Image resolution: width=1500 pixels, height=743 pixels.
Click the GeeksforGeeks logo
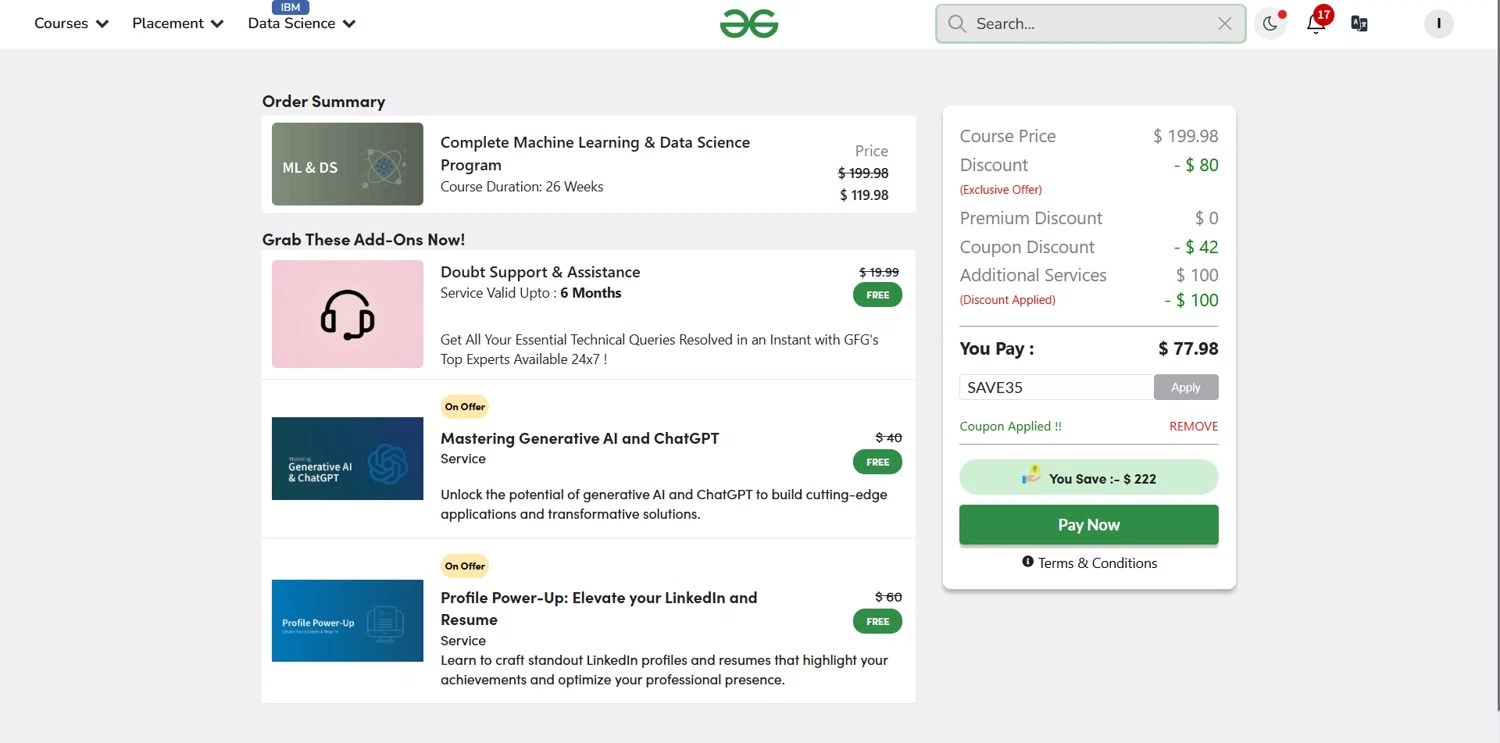pyautogui.click(x=749, y=23)
